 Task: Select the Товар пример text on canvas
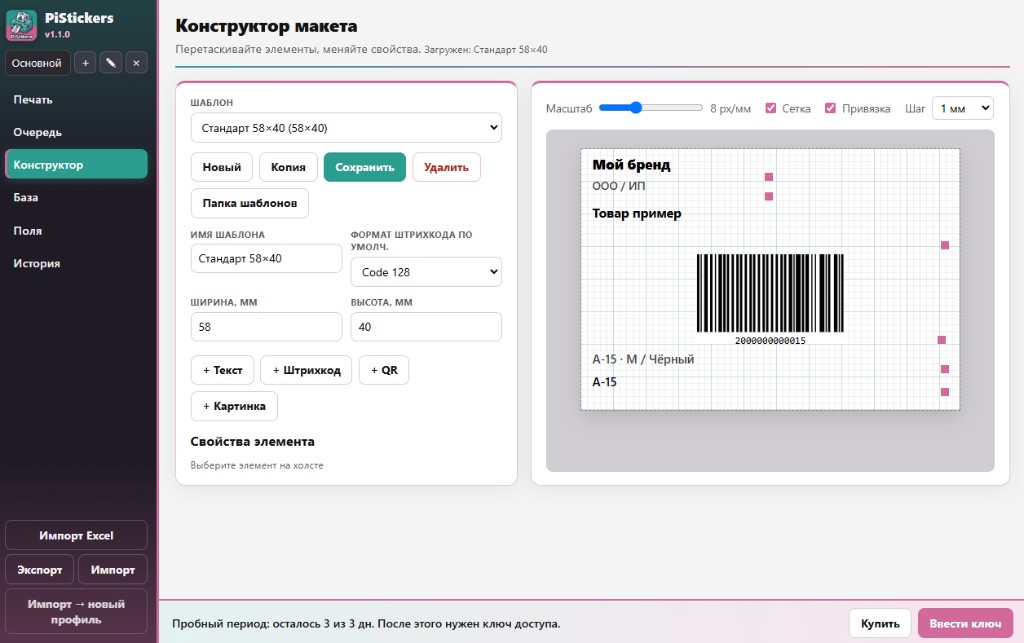coord(636,213)
